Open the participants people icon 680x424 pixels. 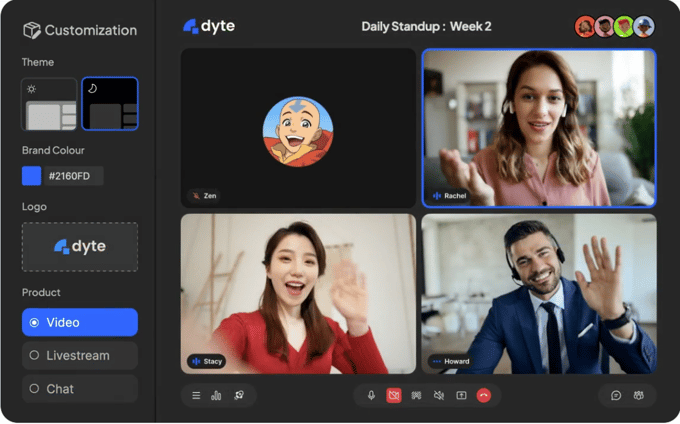click(638, 395)
